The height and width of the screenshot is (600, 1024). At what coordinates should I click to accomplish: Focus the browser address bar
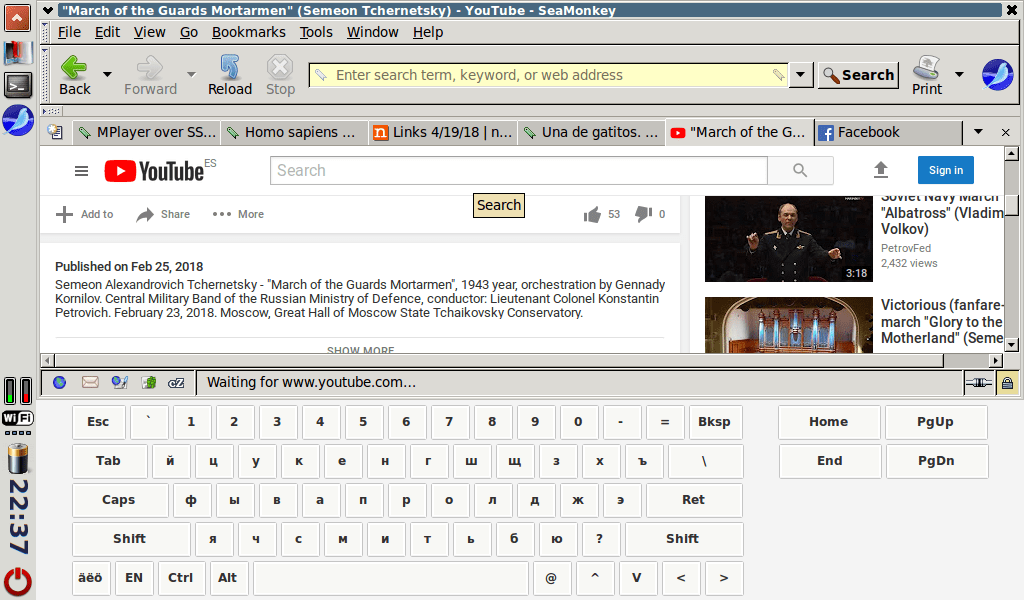549,75
